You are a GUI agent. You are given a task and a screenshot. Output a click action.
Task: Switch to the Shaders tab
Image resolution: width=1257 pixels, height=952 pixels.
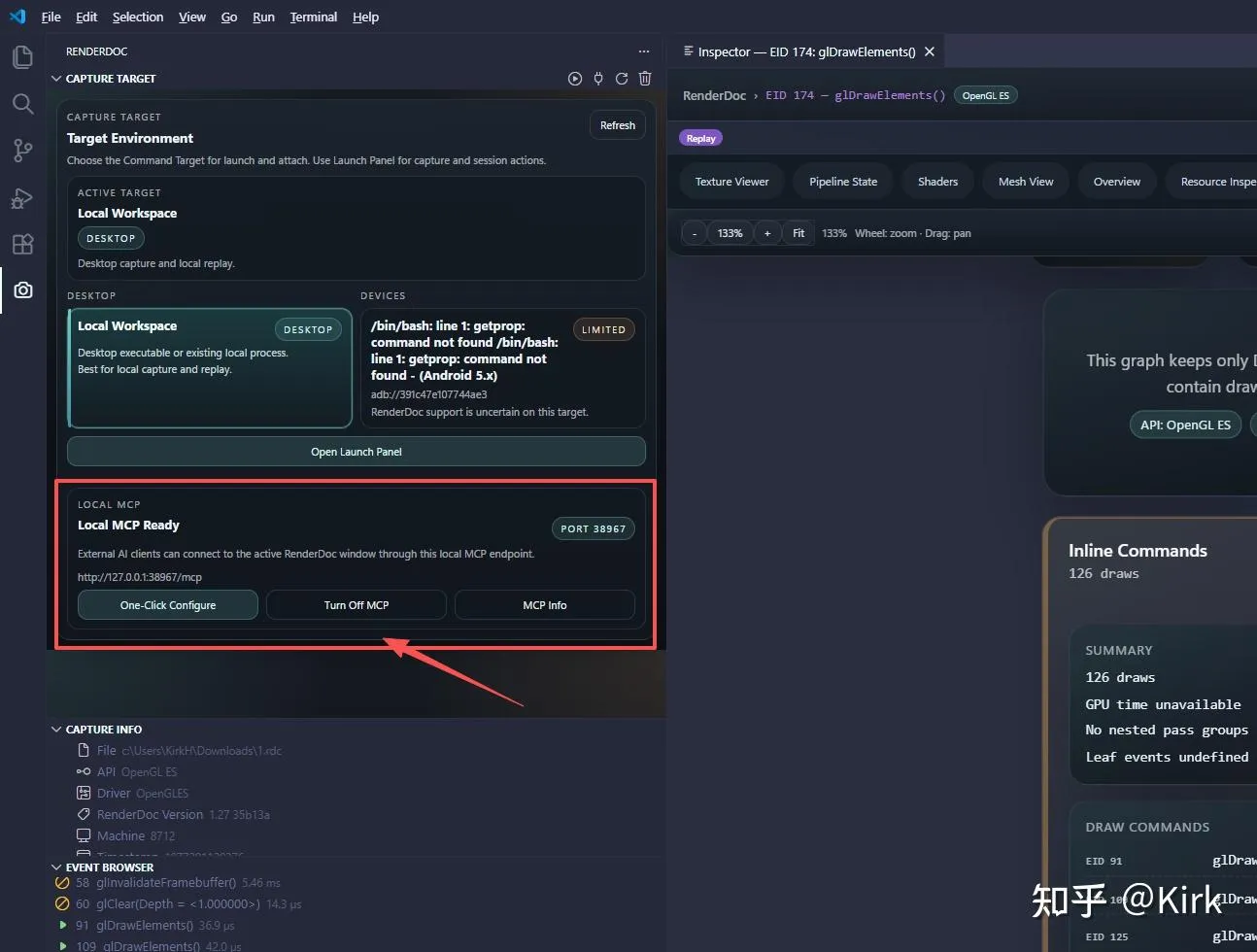point(937,182)
